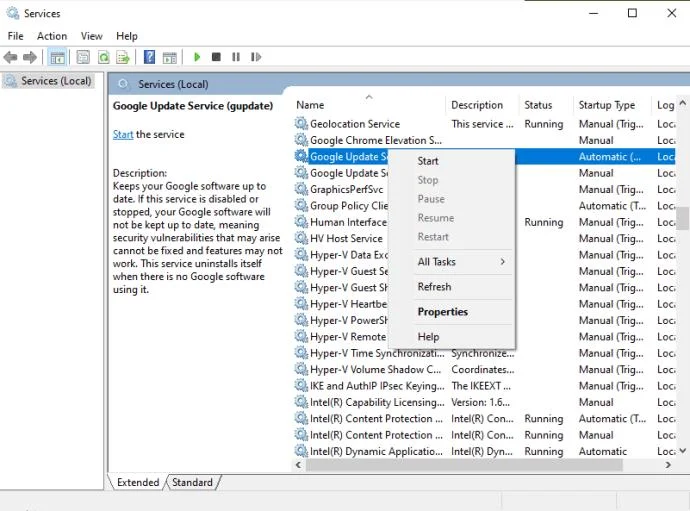Click the gear icon of HV Host Service
690x511 pixels.
(x=301, y=238)
